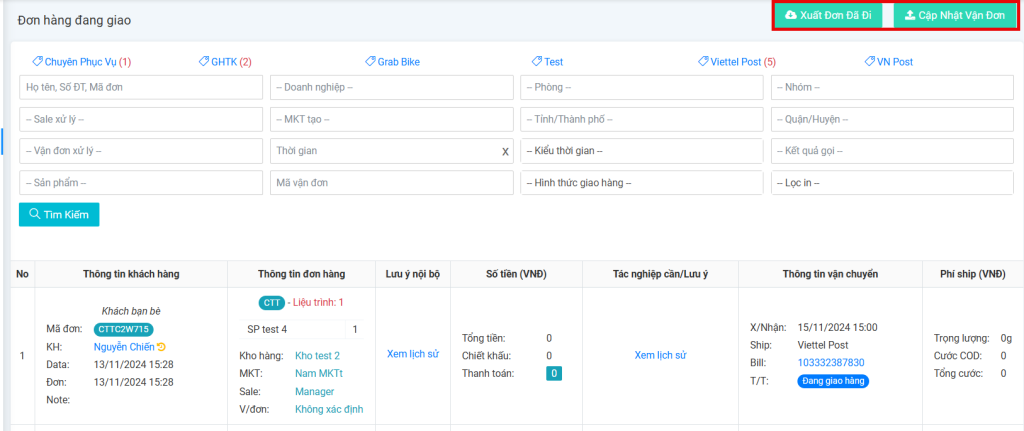Click the Đang giao hàng status badge

pos(833,381)
